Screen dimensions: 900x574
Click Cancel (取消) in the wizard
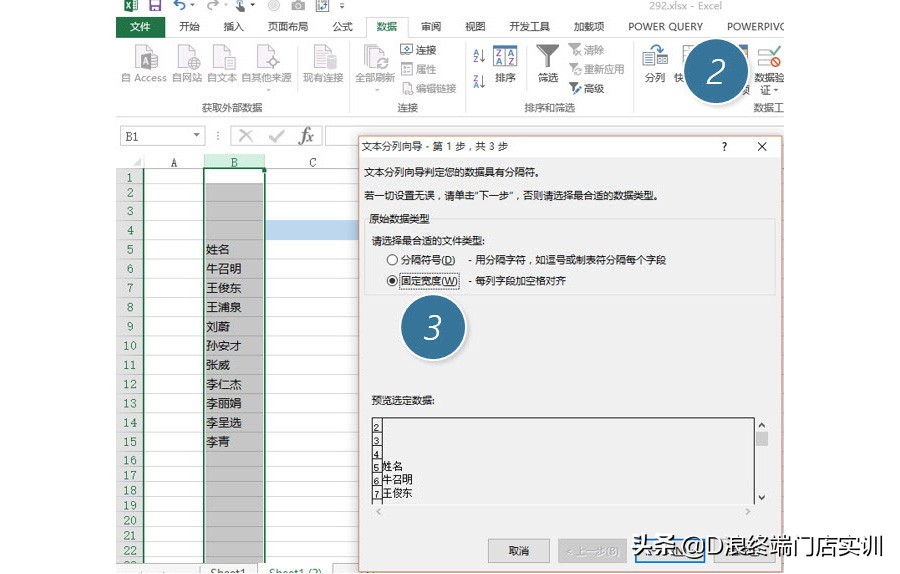(x=519, y=551)
